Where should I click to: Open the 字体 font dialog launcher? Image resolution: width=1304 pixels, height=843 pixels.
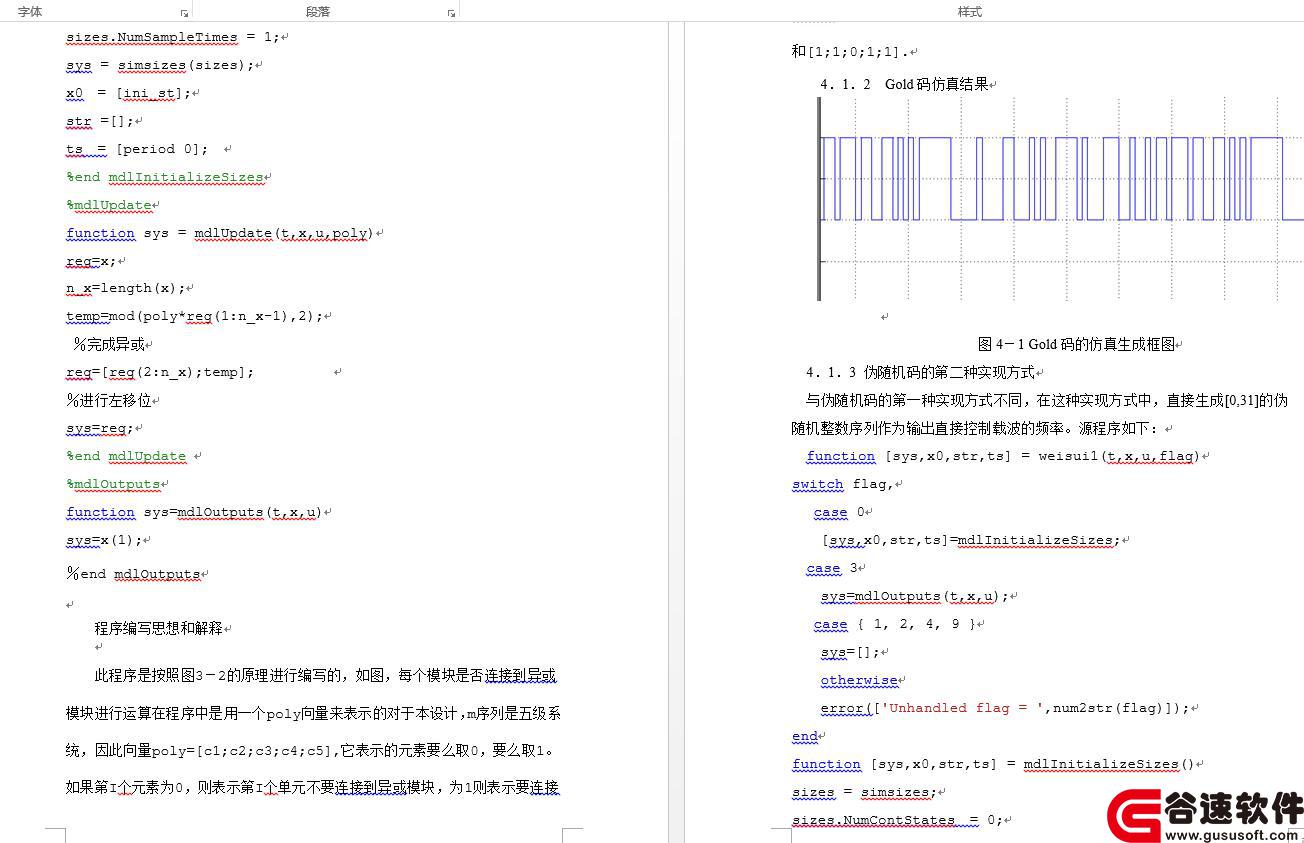point(185,13)
